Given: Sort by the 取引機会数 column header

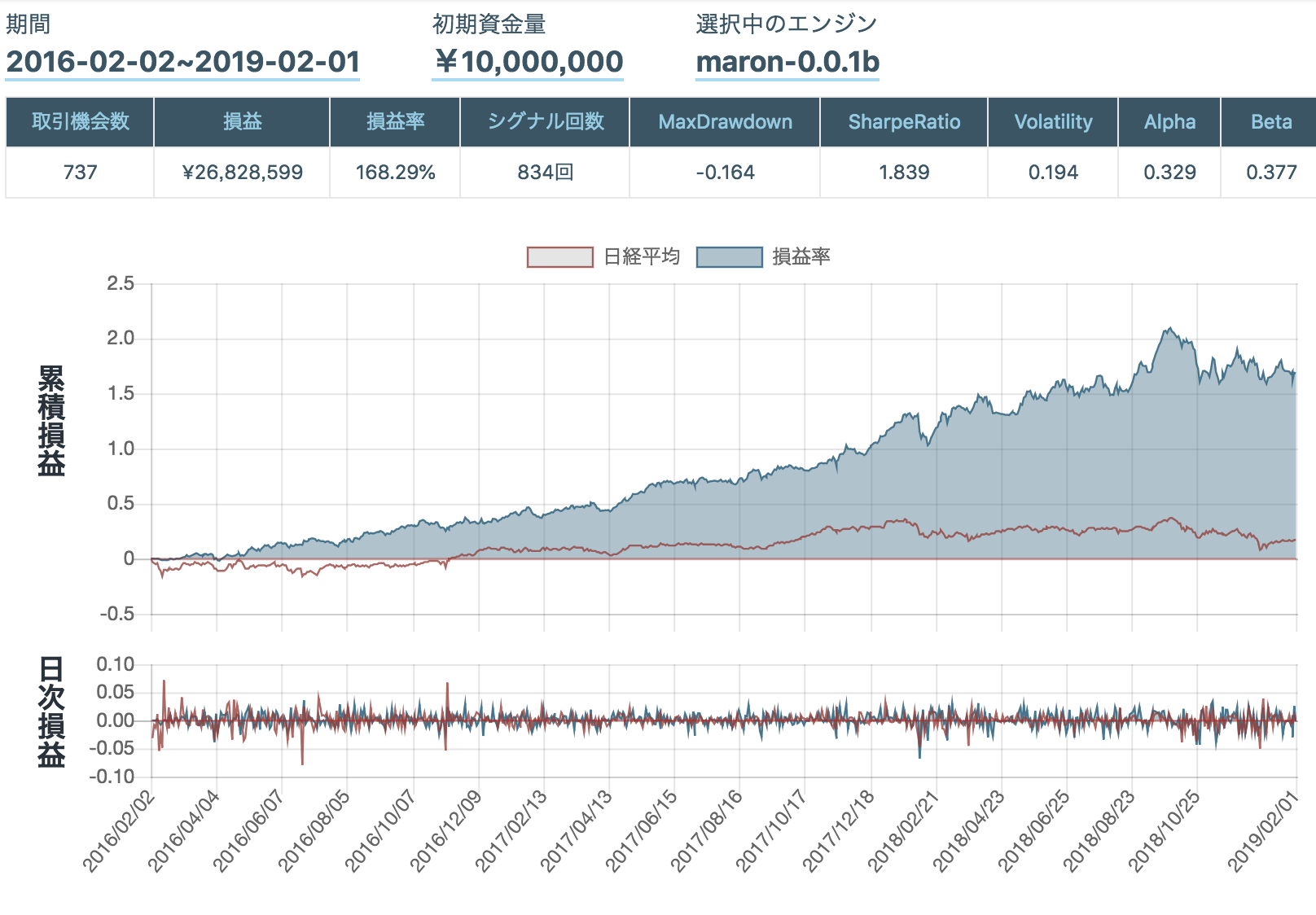Looking at the screenshot, I should pyautogui.click(x=79, y=122).
